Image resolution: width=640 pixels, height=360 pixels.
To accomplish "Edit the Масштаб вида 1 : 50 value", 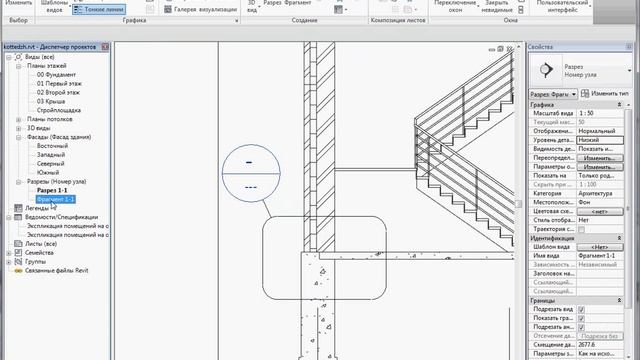I will [x=600, y=113].
